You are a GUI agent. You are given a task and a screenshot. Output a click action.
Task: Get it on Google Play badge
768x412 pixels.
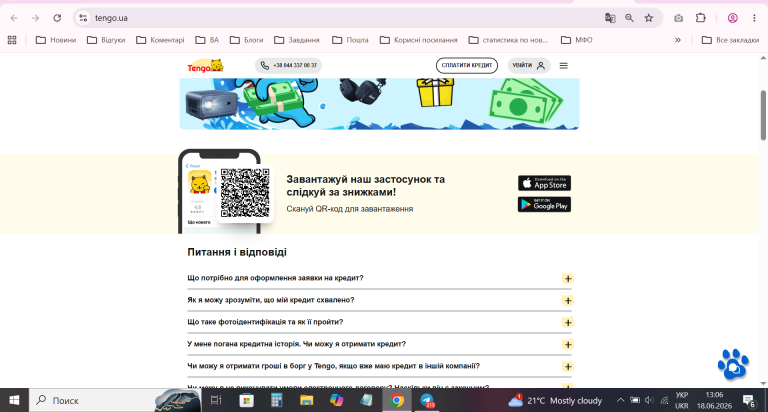pyautogui.click(x=544, y=205)
